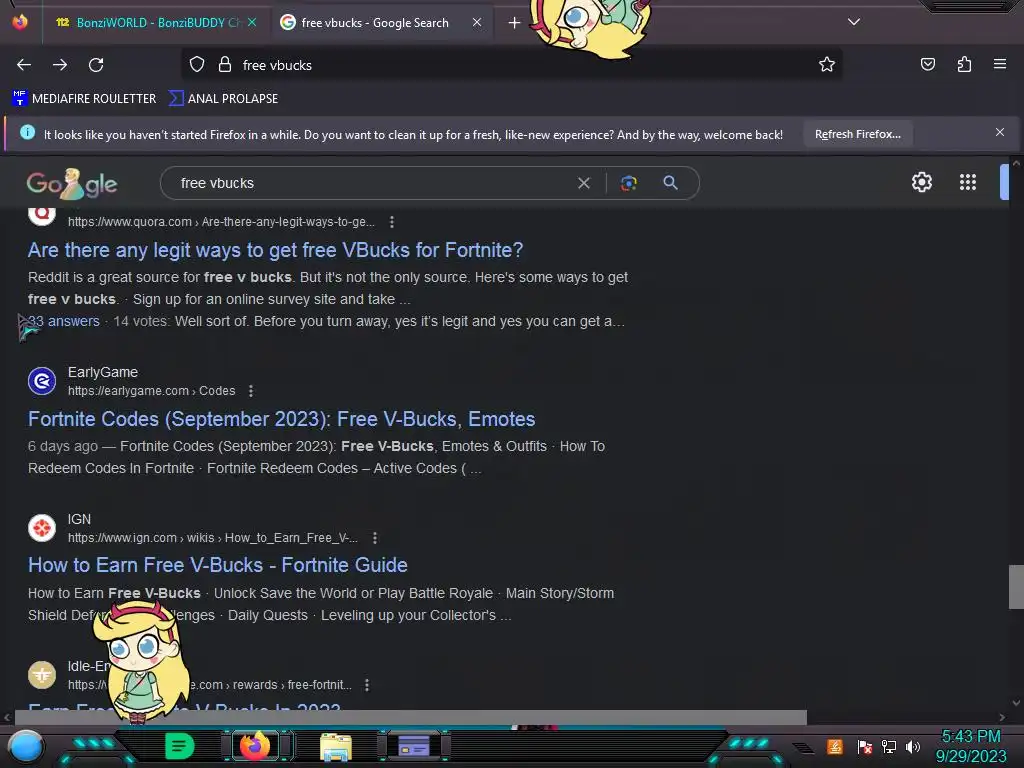Image resolution: width=1024 pixels, height=768 pixels.
Task: Go back to the previous page
Action: (x=24, y=65)
